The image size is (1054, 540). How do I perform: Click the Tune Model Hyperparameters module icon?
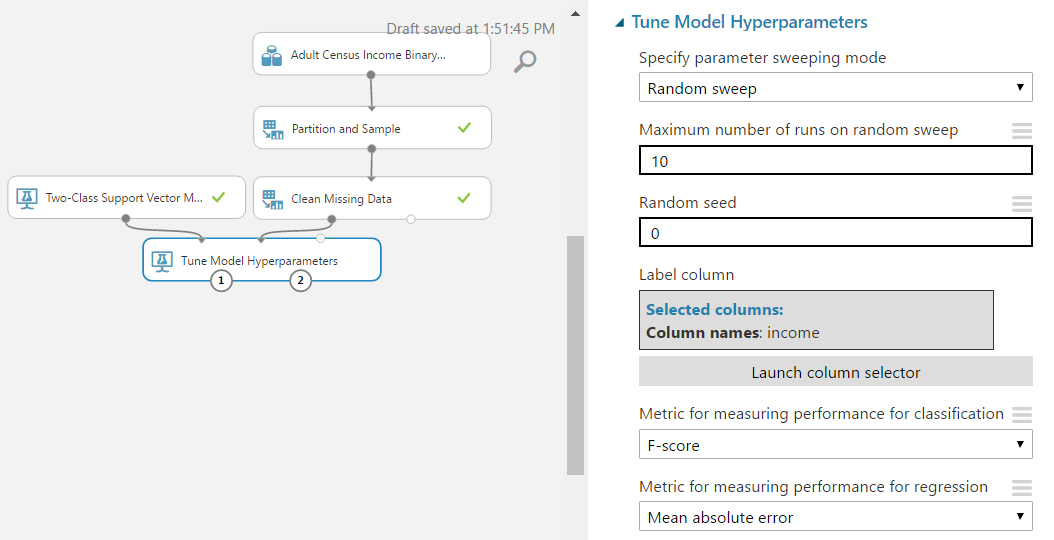[x=162, y=261]
